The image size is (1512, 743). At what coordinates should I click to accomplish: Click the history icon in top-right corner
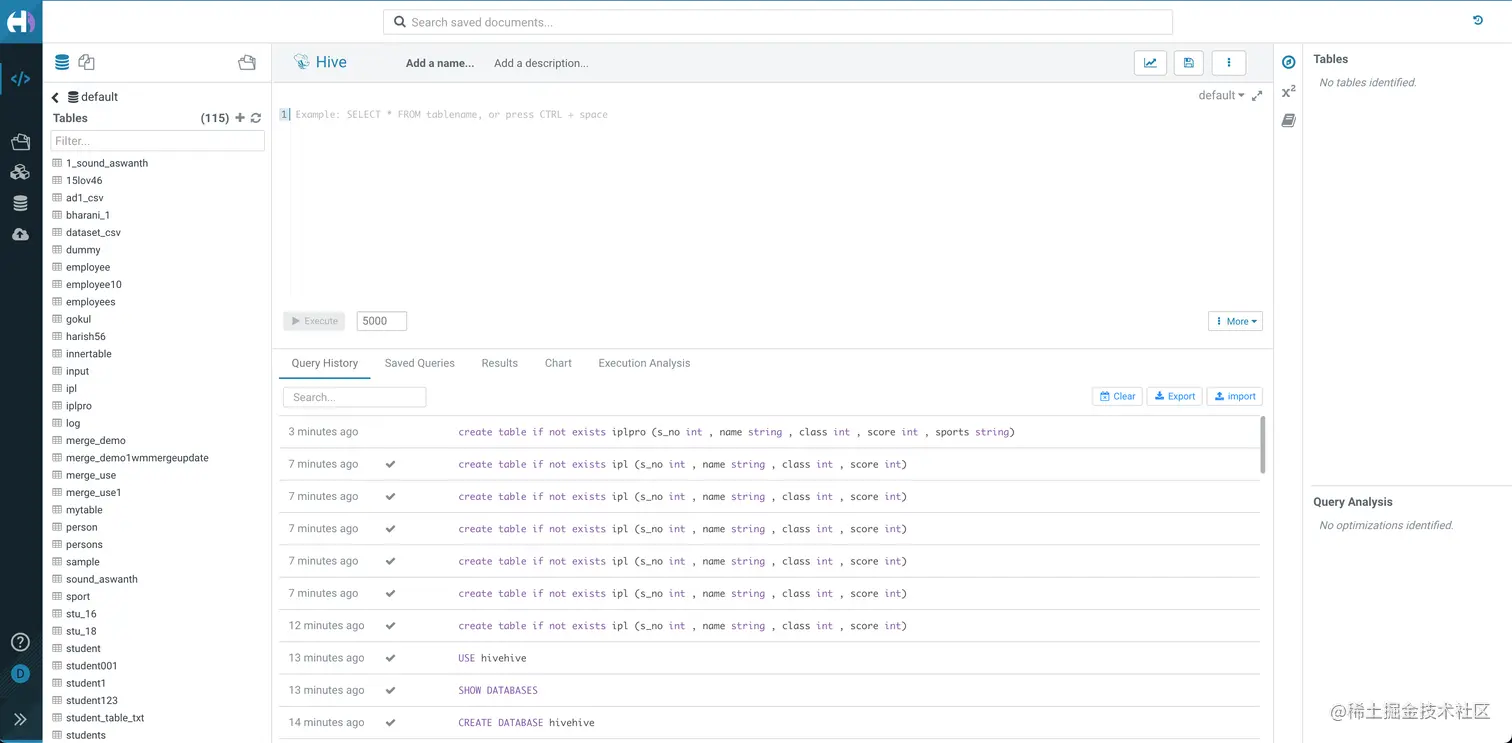click(x=1478, y=20)
